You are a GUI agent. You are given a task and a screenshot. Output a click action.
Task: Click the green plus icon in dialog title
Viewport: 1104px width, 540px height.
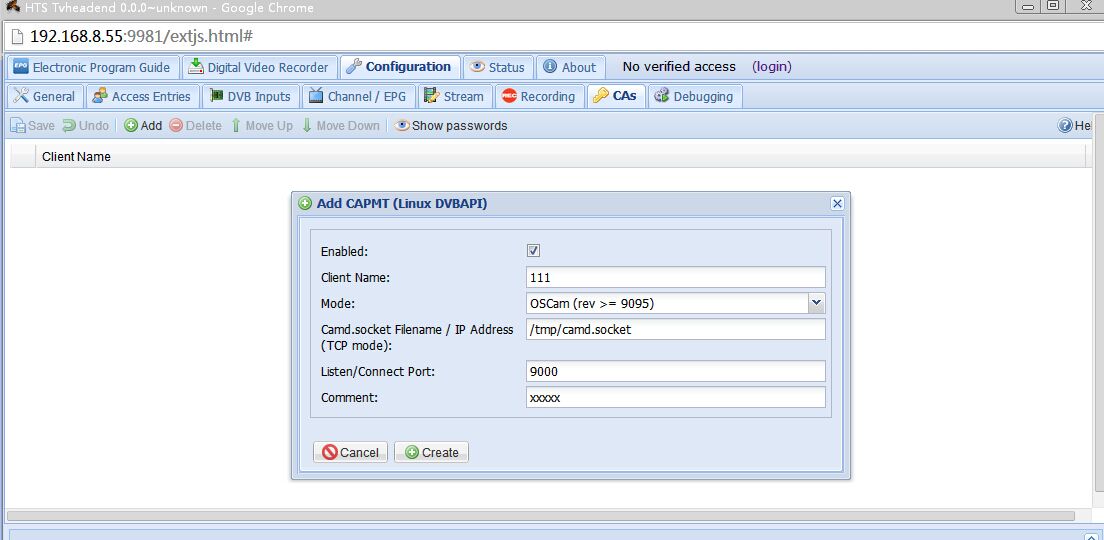[305, 203]
